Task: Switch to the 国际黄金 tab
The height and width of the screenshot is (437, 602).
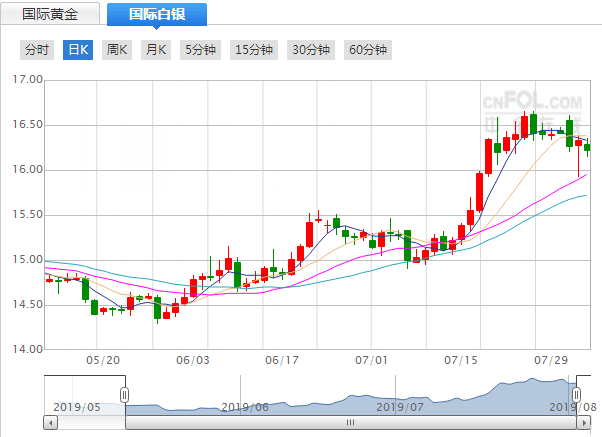Action: (x=50, y=14)
